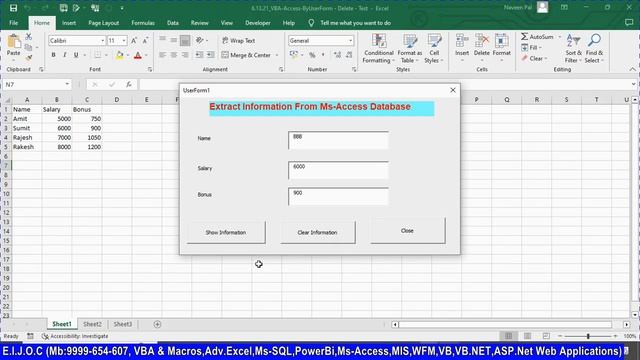Expand the Name Box dropdown arrow
The height and width of the screenshot is (360, 640).
click(x=67, y=84)
